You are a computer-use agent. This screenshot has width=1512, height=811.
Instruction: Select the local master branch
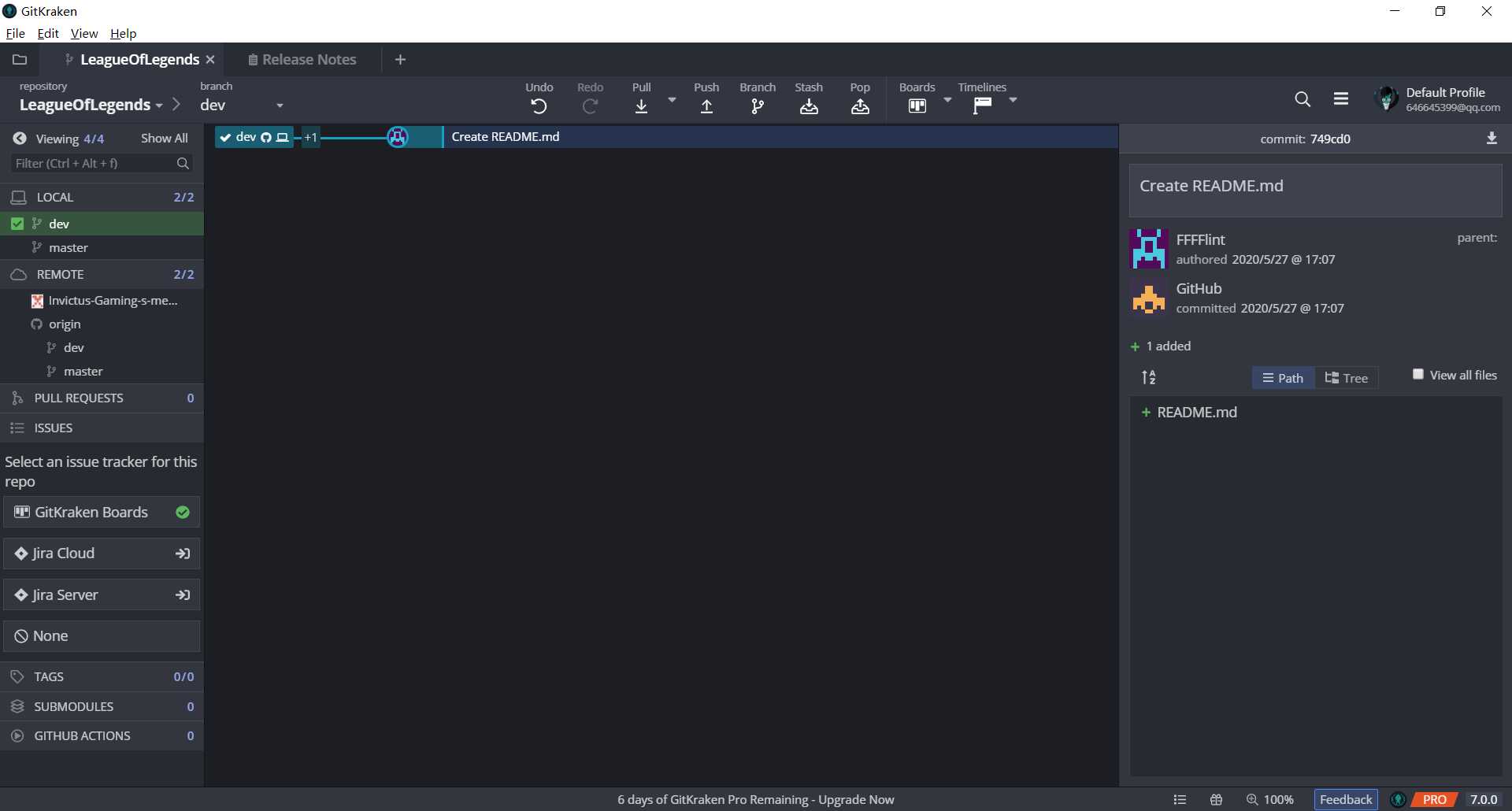(102, 248)
